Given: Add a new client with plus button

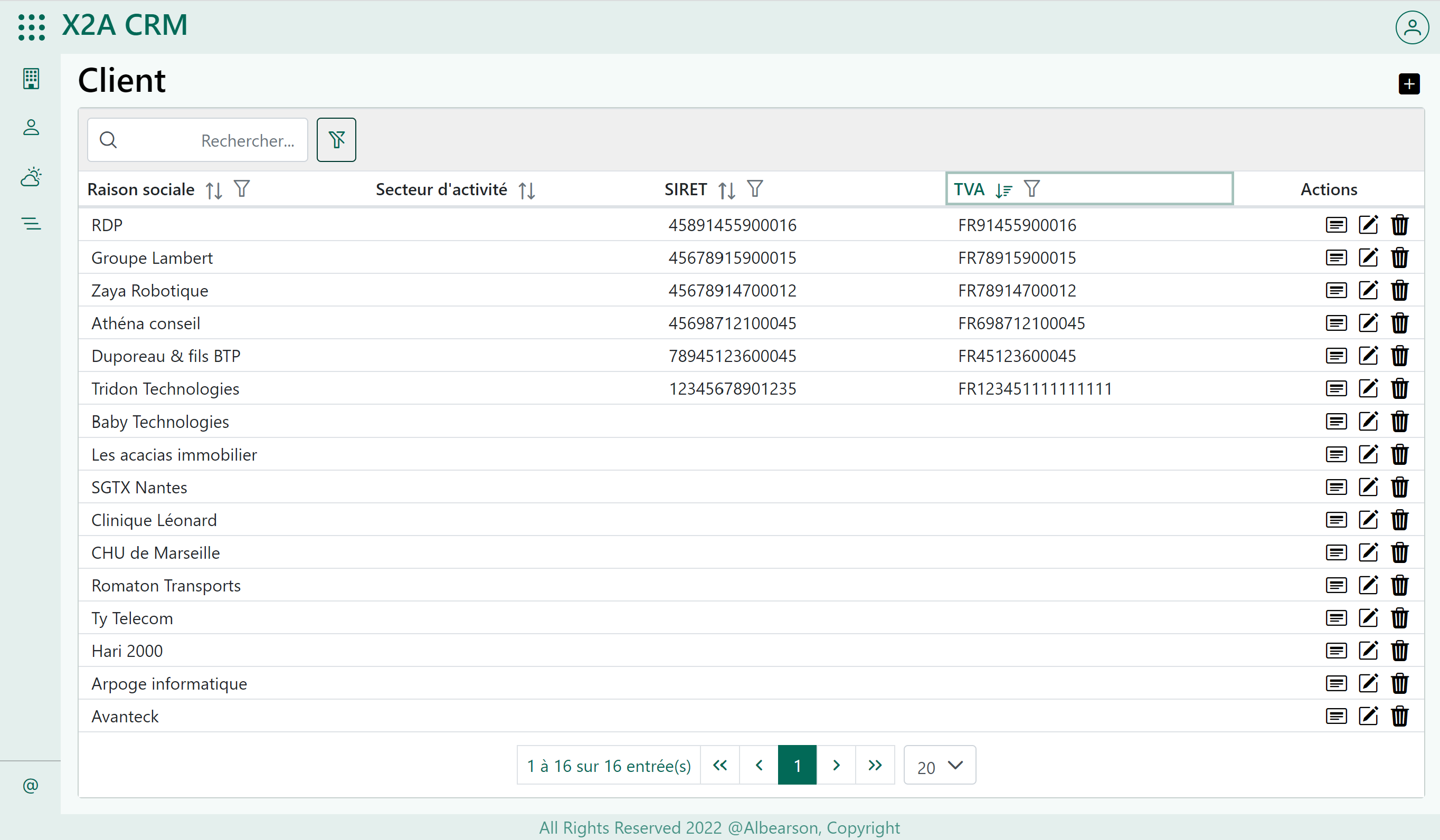Looking at the screenshot, I should [x=1408, y=84].
